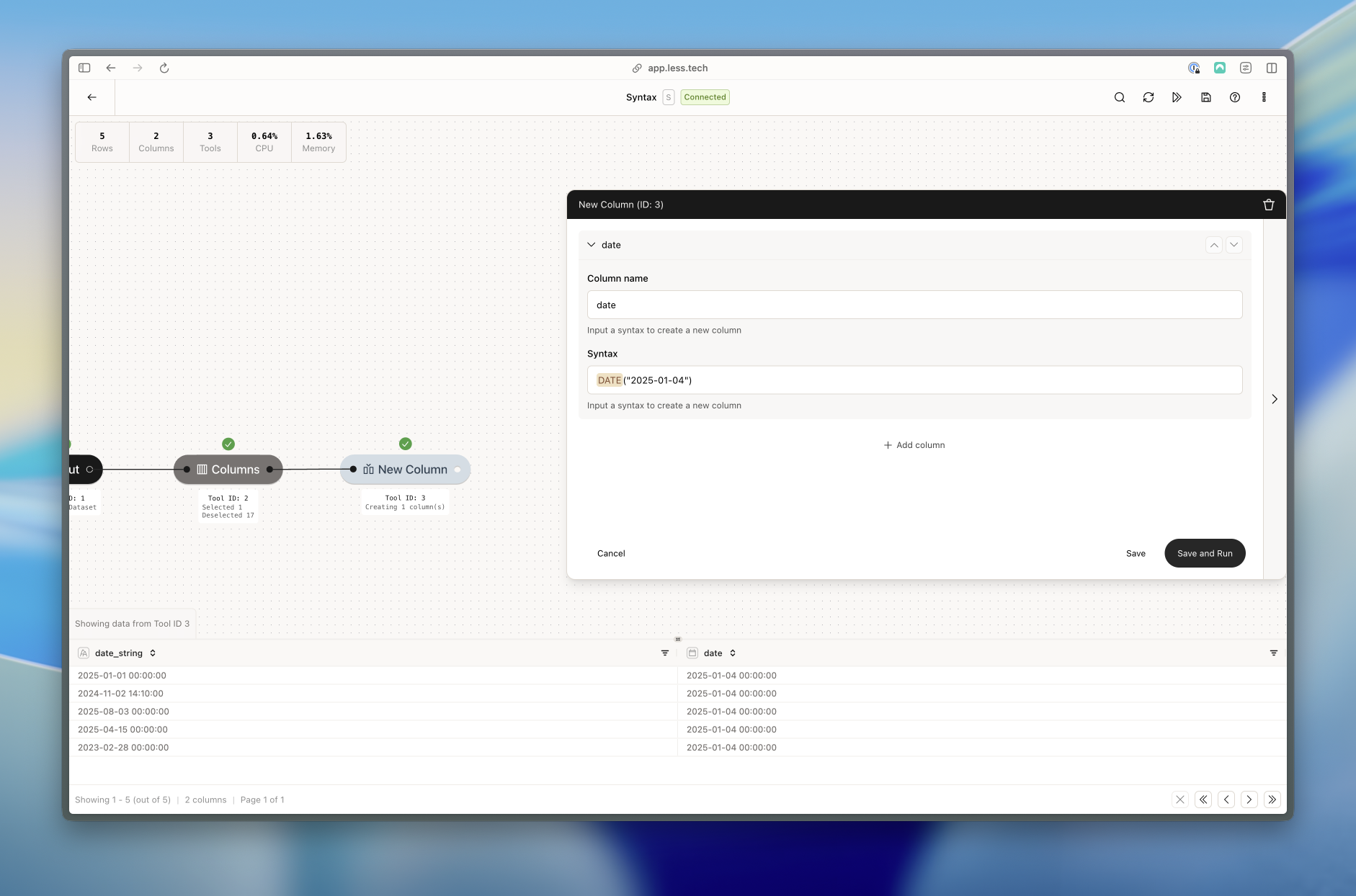Click the CPU usage tile

coord(264,142)
